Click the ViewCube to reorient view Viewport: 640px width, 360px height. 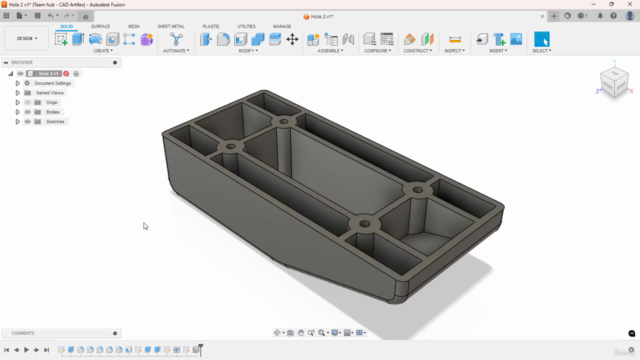pos(614,83)
